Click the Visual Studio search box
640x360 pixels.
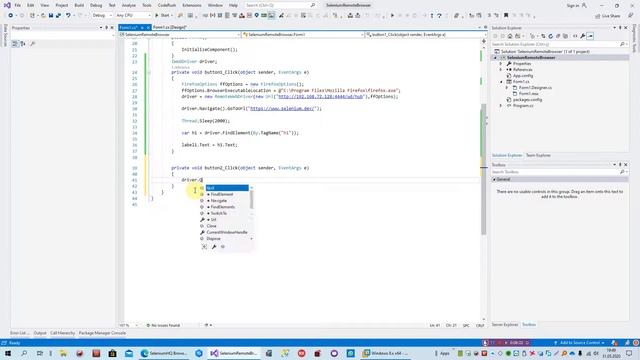(x=280, y=5)
